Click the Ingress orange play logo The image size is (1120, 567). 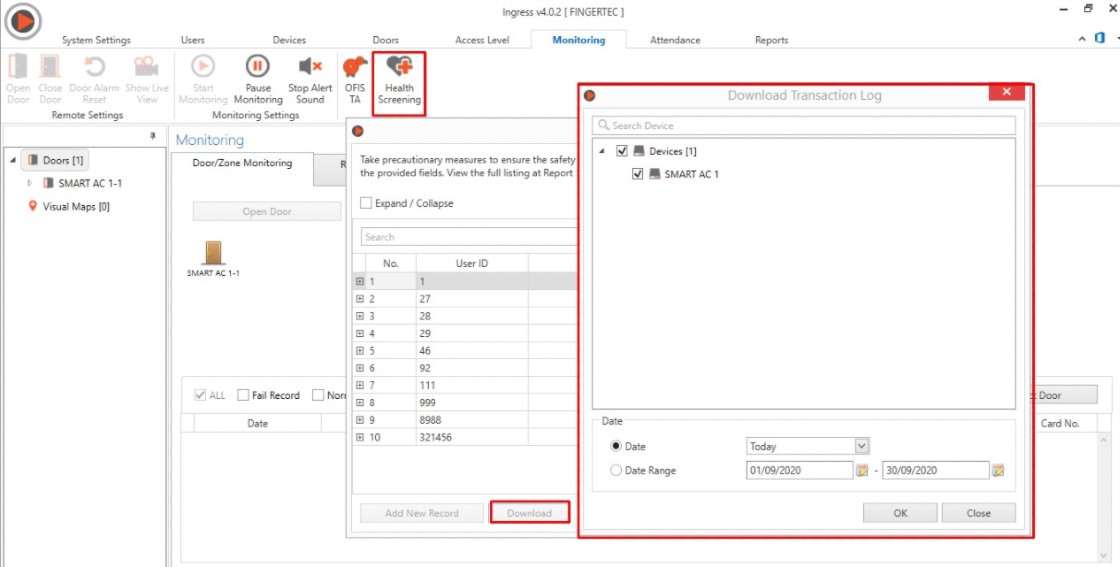[x=24, y=21]
